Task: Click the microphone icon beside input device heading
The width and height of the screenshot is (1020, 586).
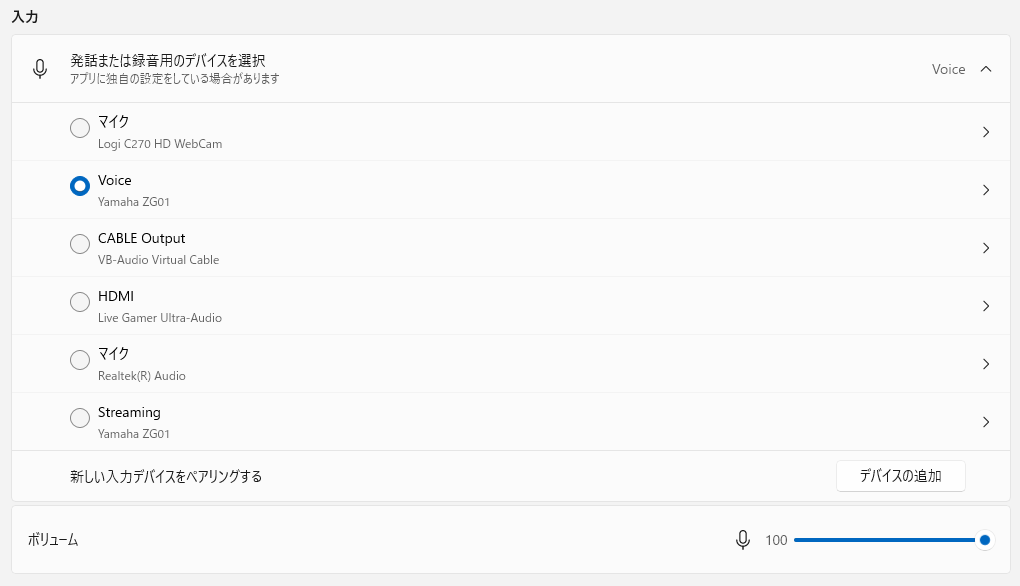Action: [x=40, y=68]
